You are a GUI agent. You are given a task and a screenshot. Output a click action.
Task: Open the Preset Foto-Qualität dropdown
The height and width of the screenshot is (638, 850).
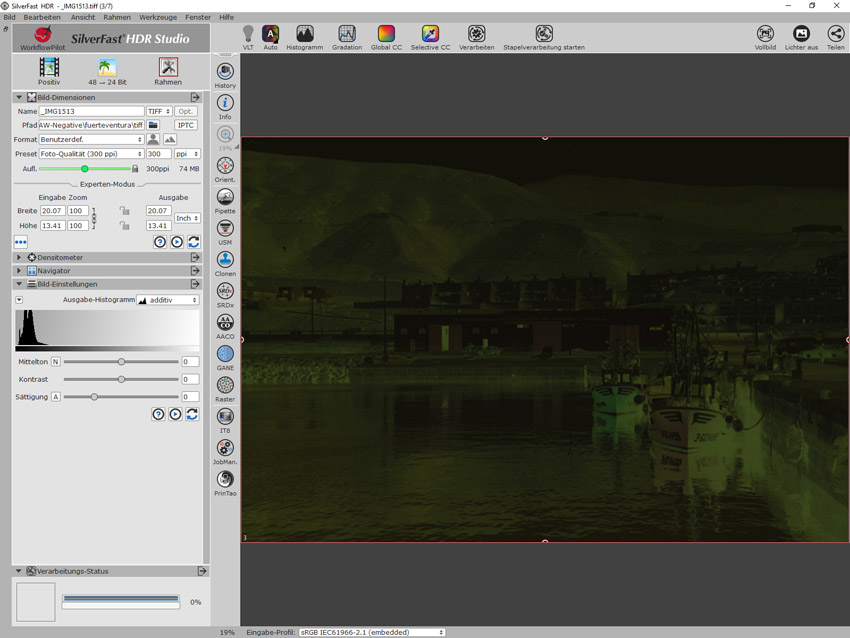coord(92,154)
